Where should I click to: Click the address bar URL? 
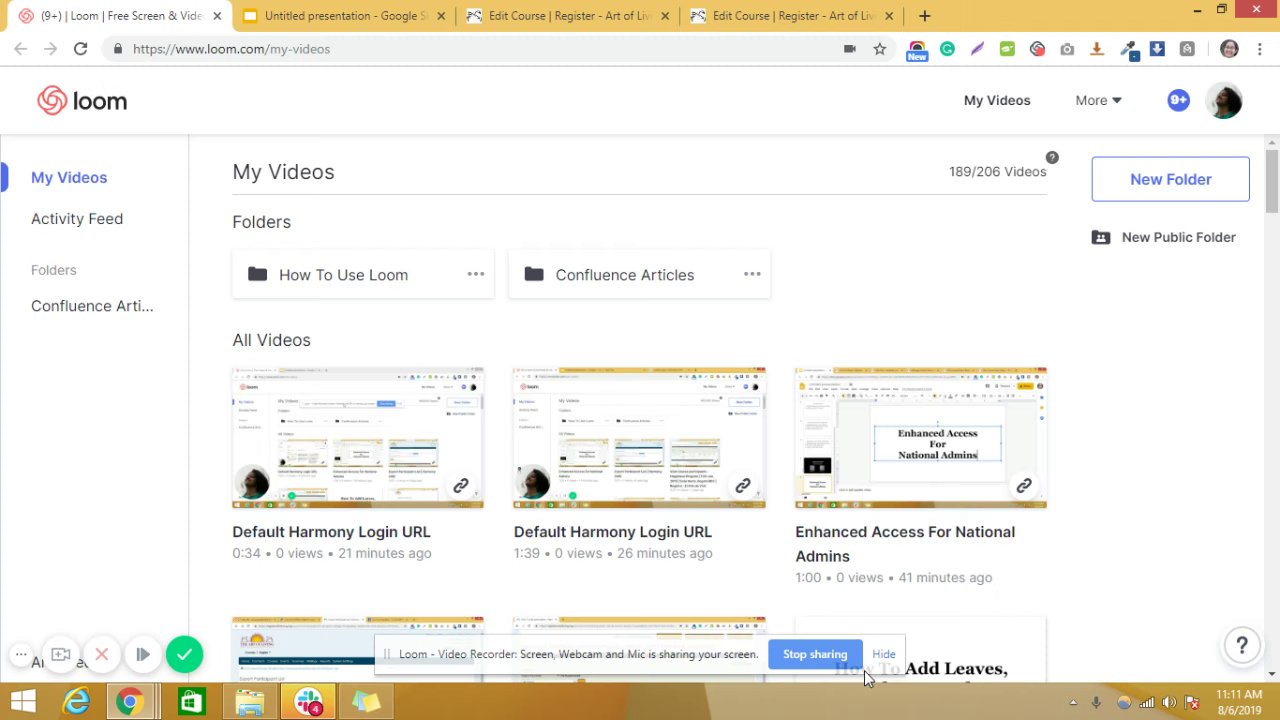[231, 48]
